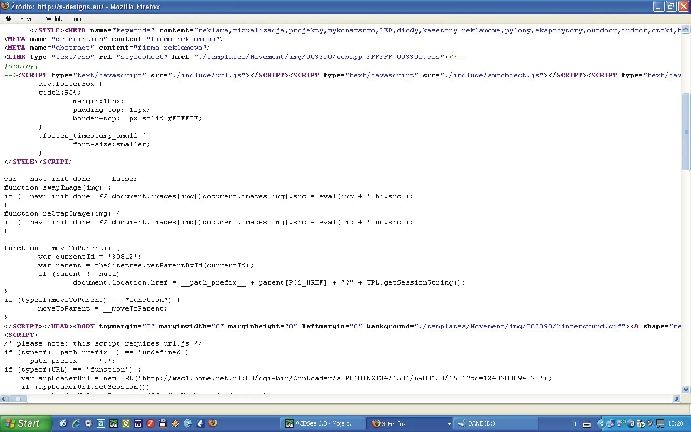Open the Pomoc (Help) menu
Screen dimensions: 691x432
pos(77,19)
